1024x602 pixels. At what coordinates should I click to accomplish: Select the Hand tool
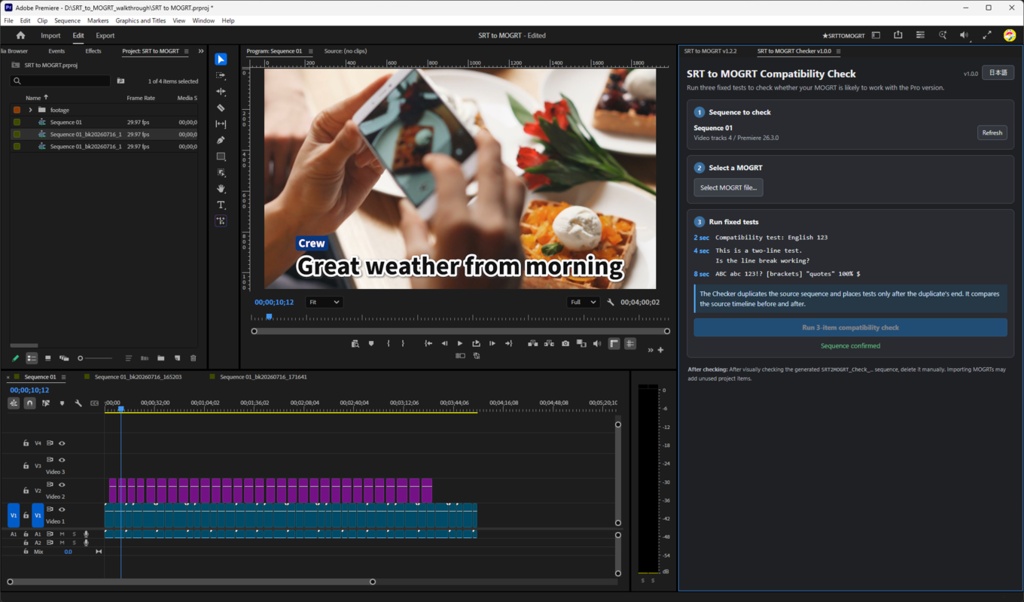pyautogui.click(x=221, y=189)
